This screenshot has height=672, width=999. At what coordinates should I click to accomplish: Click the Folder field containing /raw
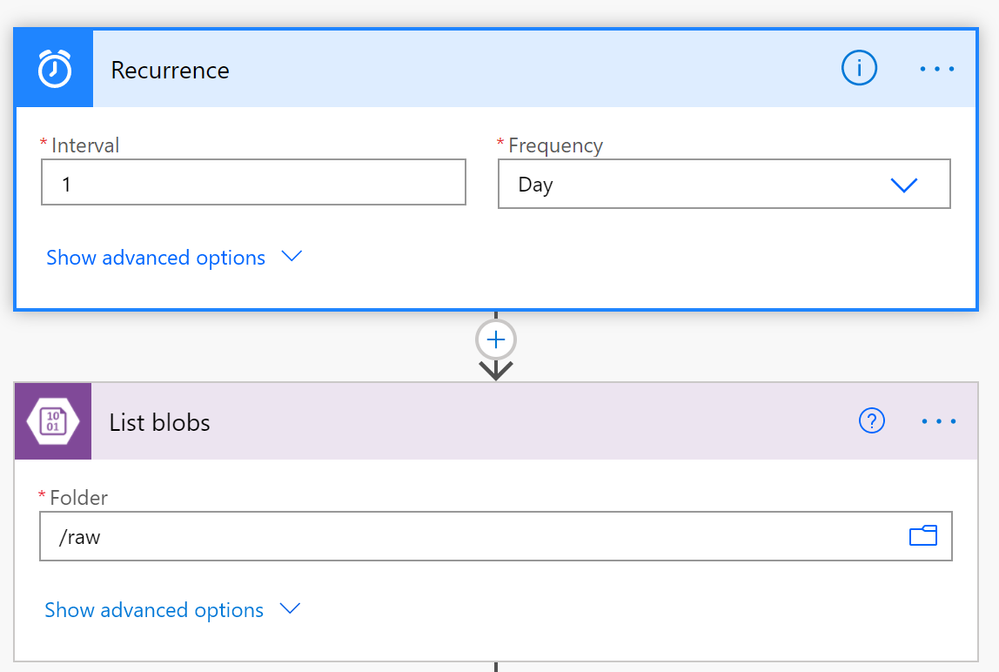click(470, 537)
